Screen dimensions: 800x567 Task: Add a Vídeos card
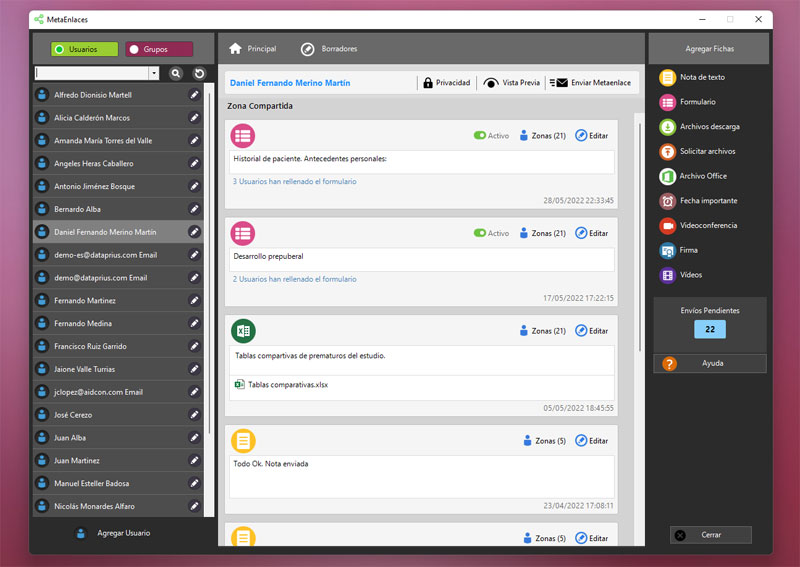coord(681,275)
